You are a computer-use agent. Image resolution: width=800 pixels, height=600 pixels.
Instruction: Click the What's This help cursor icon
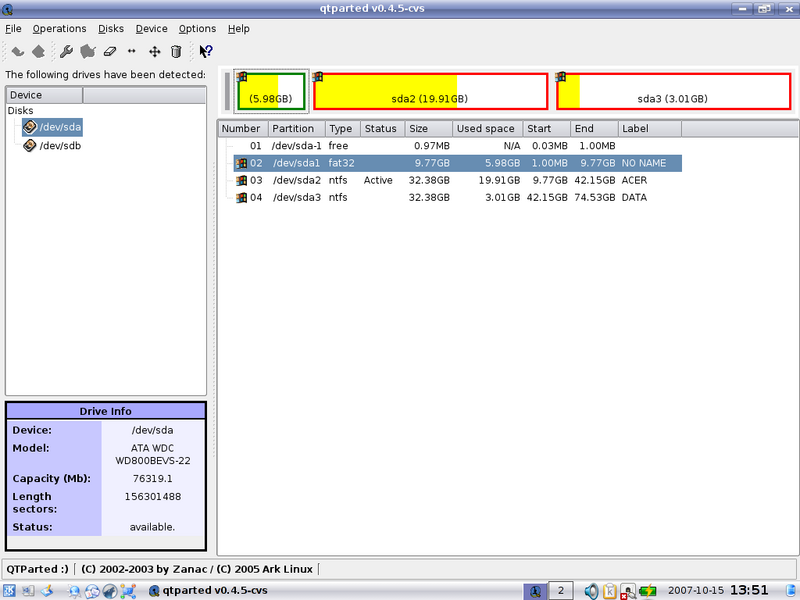coord(205,52)
